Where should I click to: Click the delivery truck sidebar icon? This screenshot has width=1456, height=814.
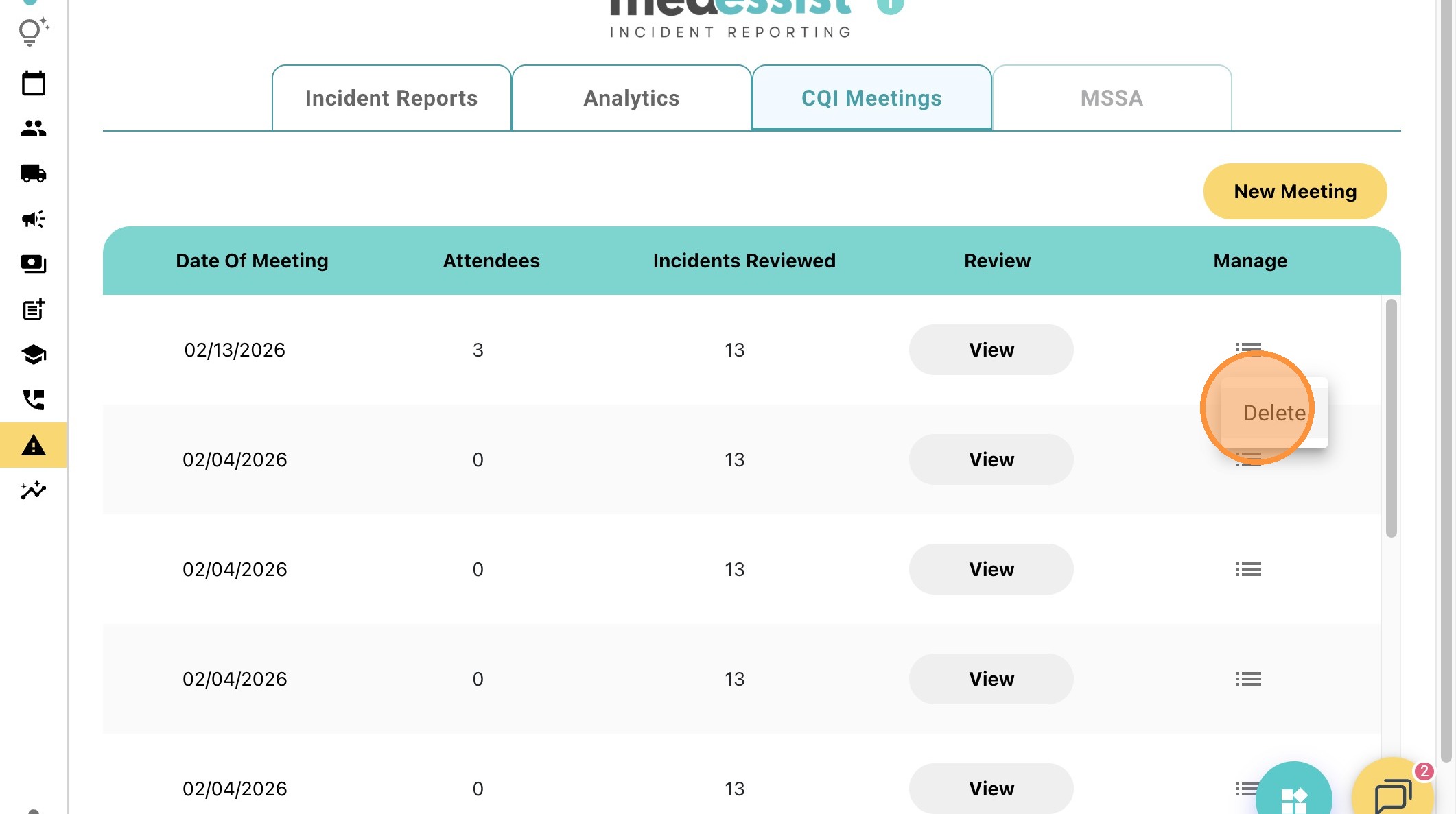[x=33, y=173]
